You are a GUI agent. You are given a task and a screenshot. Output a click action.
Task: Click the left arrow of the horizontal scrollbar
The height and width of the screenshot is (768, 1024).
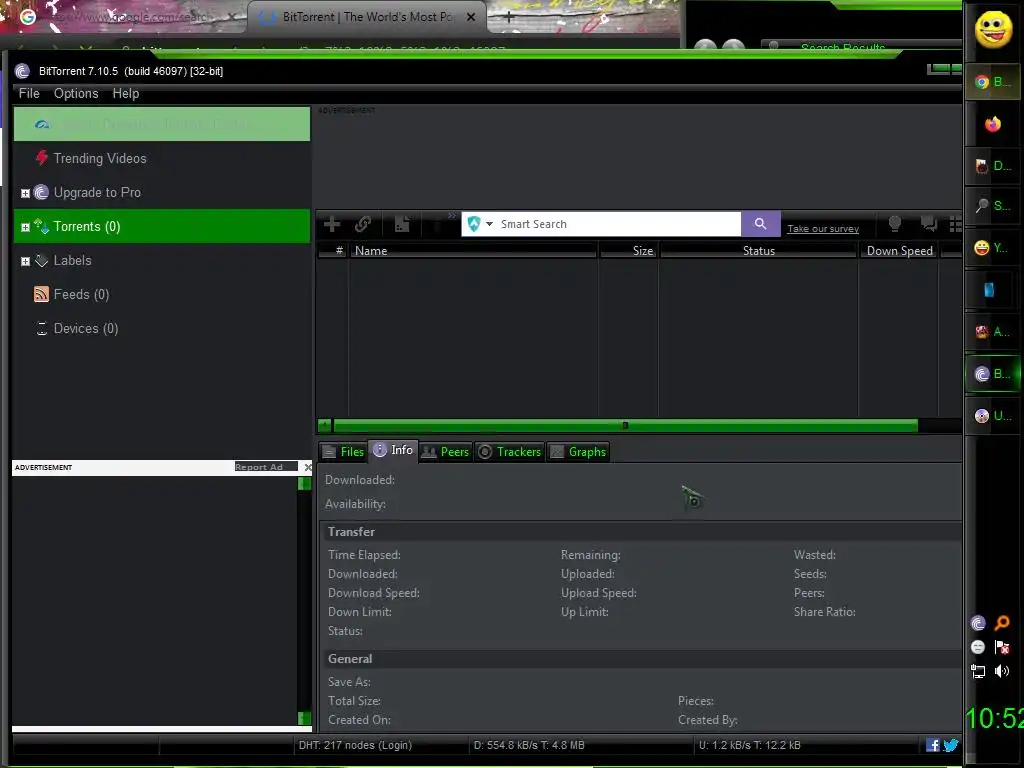325,426
